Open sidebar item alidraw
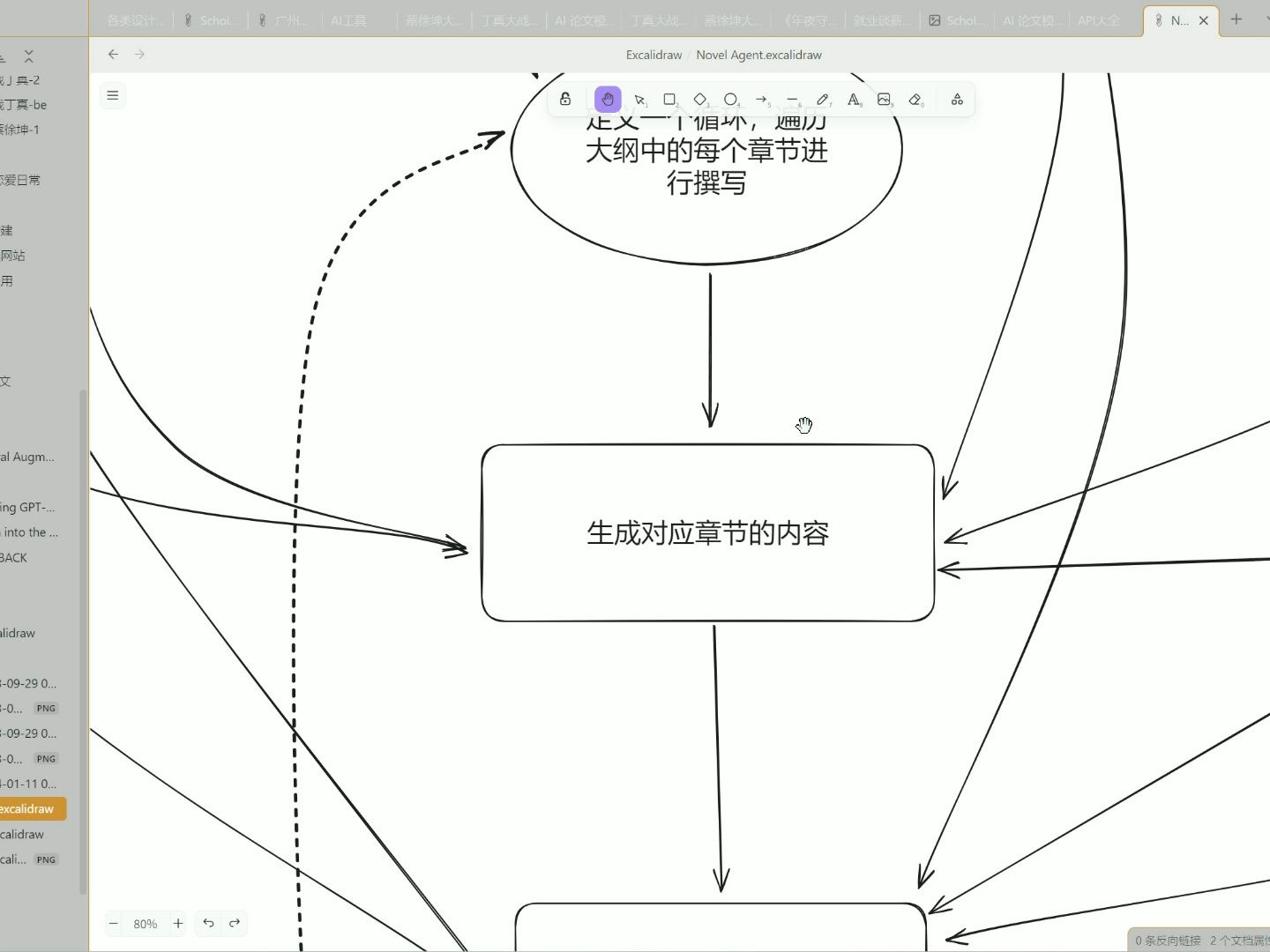 [18, 633]
